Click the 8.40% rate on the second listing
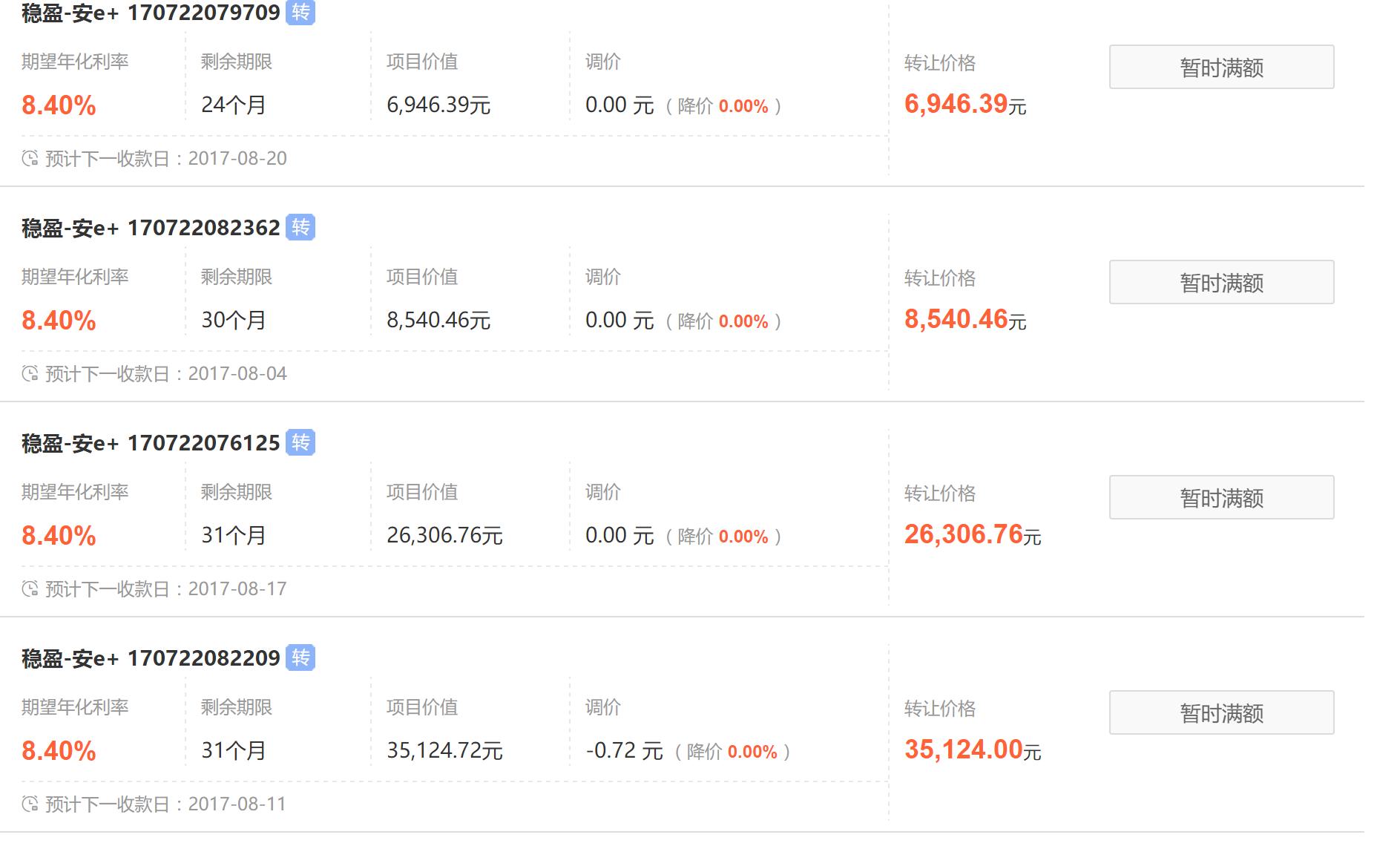Screen dimensions: 1400x846 (58, 321)
